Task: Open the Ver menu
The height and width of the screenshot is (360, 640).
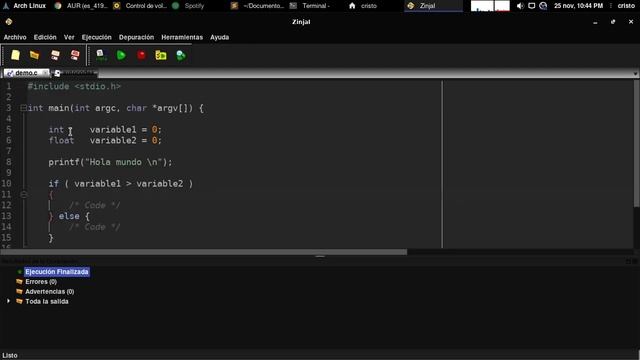Action: coord(69,37)
